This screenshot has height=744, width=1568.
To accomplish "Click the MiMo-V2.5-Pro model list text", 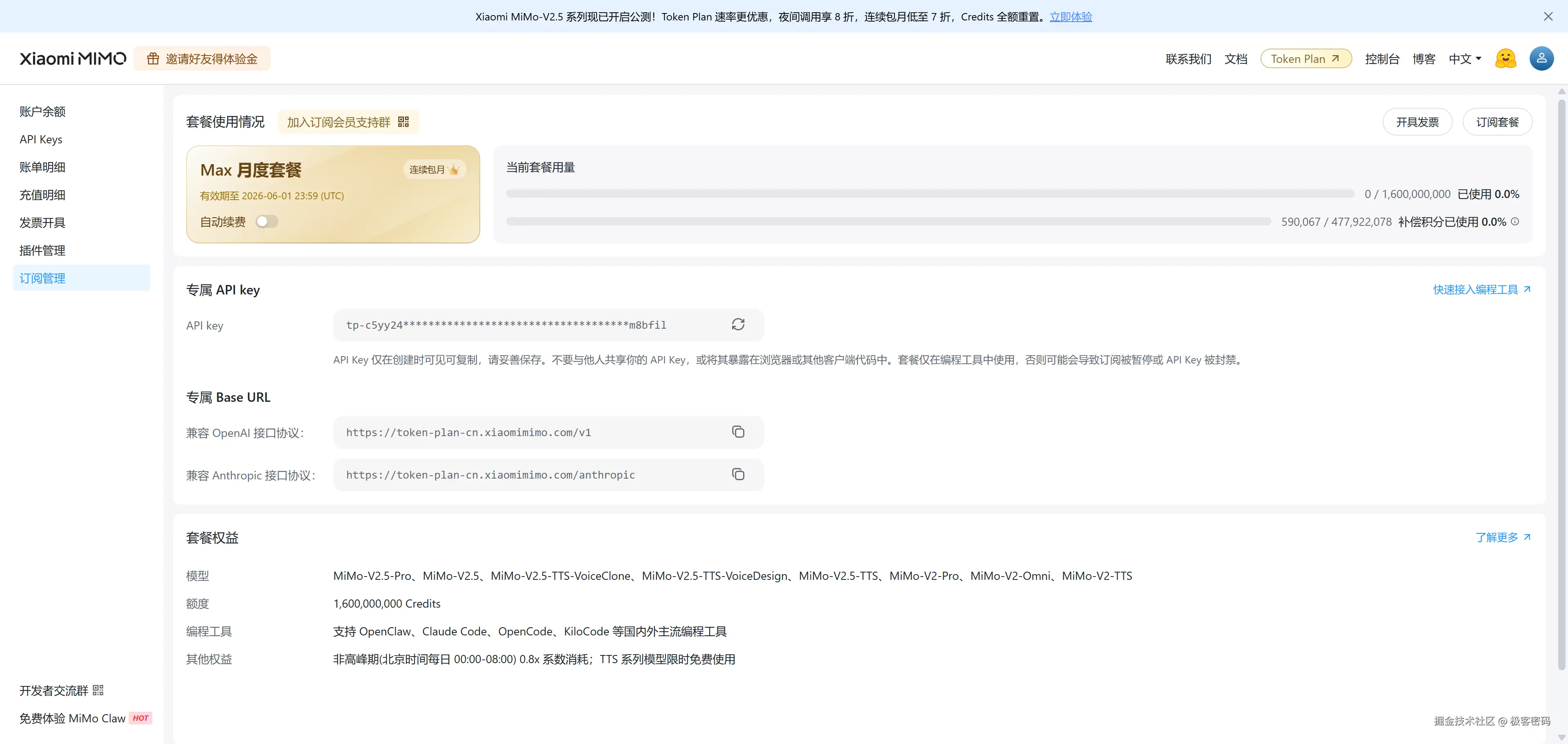I will (x=732, y=575).
